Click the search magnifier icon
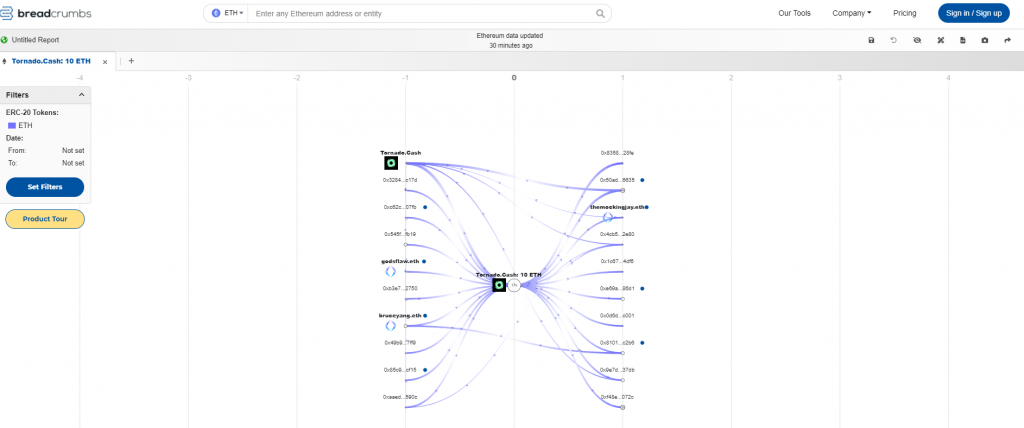This screenshot has width=1024, height=428. pyautogui.click(x=600, y=13)
